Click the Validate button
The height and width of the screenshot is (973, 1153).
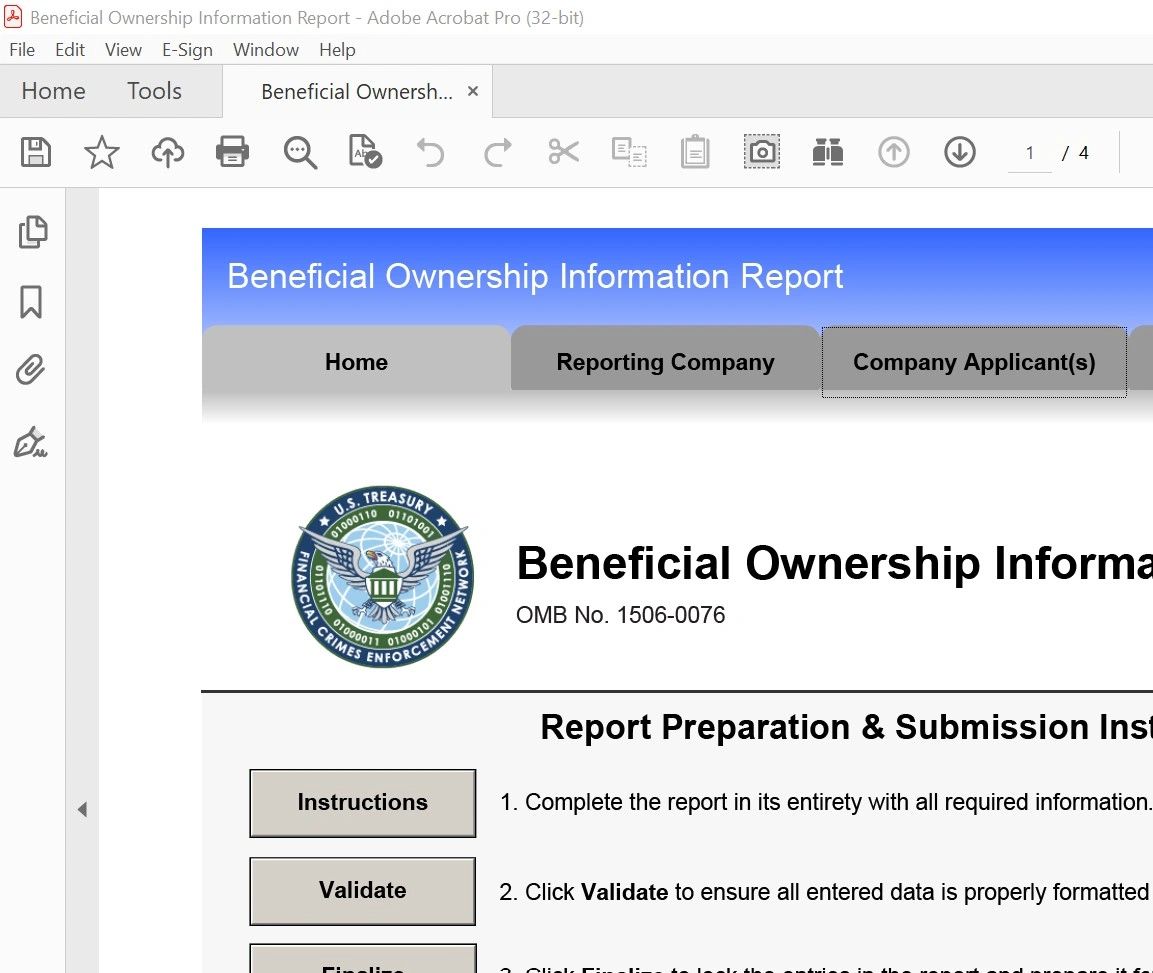[x=363, y=891]
